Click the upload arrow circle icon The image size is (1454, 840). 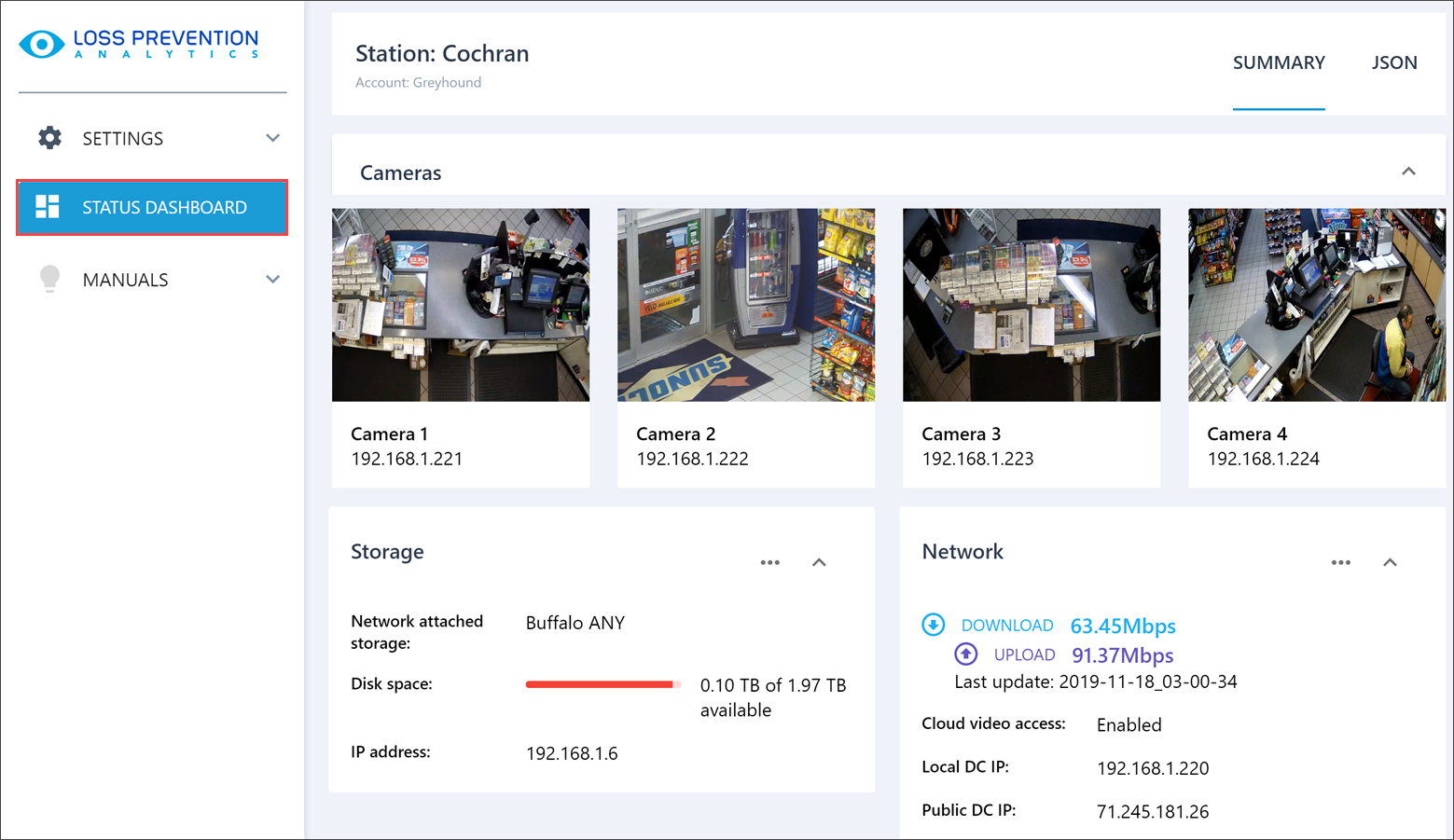[966, 654]
